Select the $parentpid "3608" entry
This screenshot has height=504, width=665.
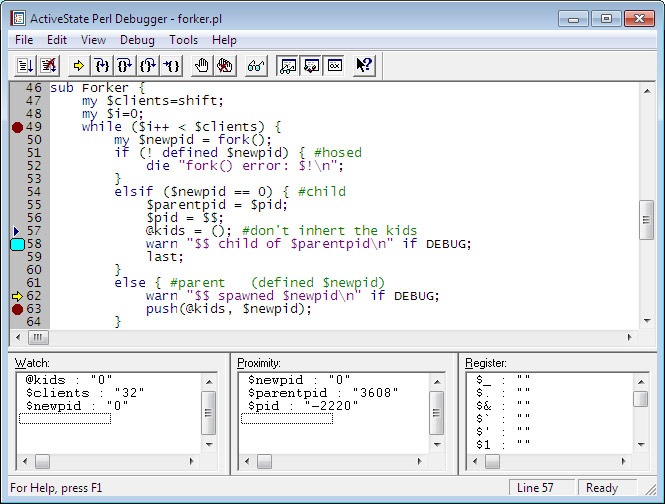coord(323,393)
